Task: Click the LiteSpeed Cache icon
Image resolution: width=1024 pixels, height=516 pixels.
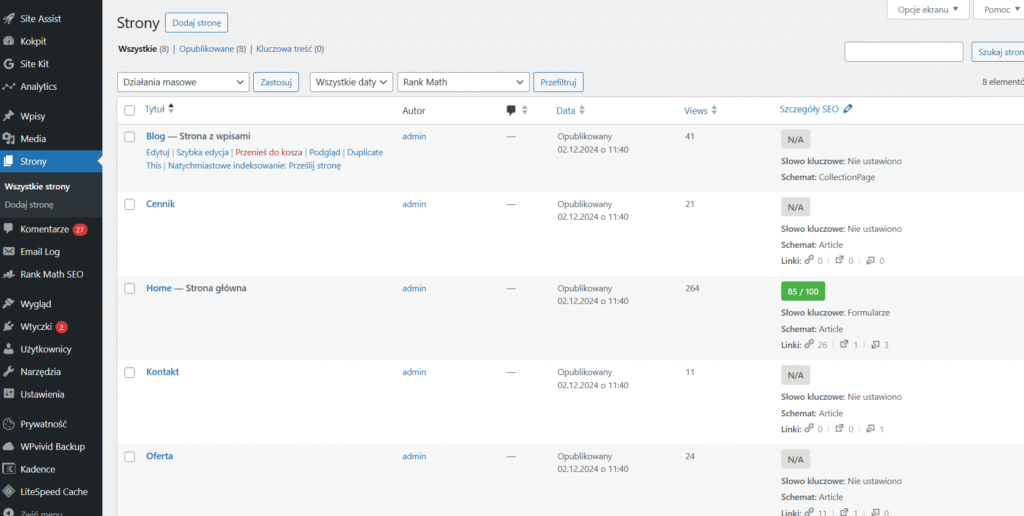Action: pyautogui.click(x=9, y=492)
